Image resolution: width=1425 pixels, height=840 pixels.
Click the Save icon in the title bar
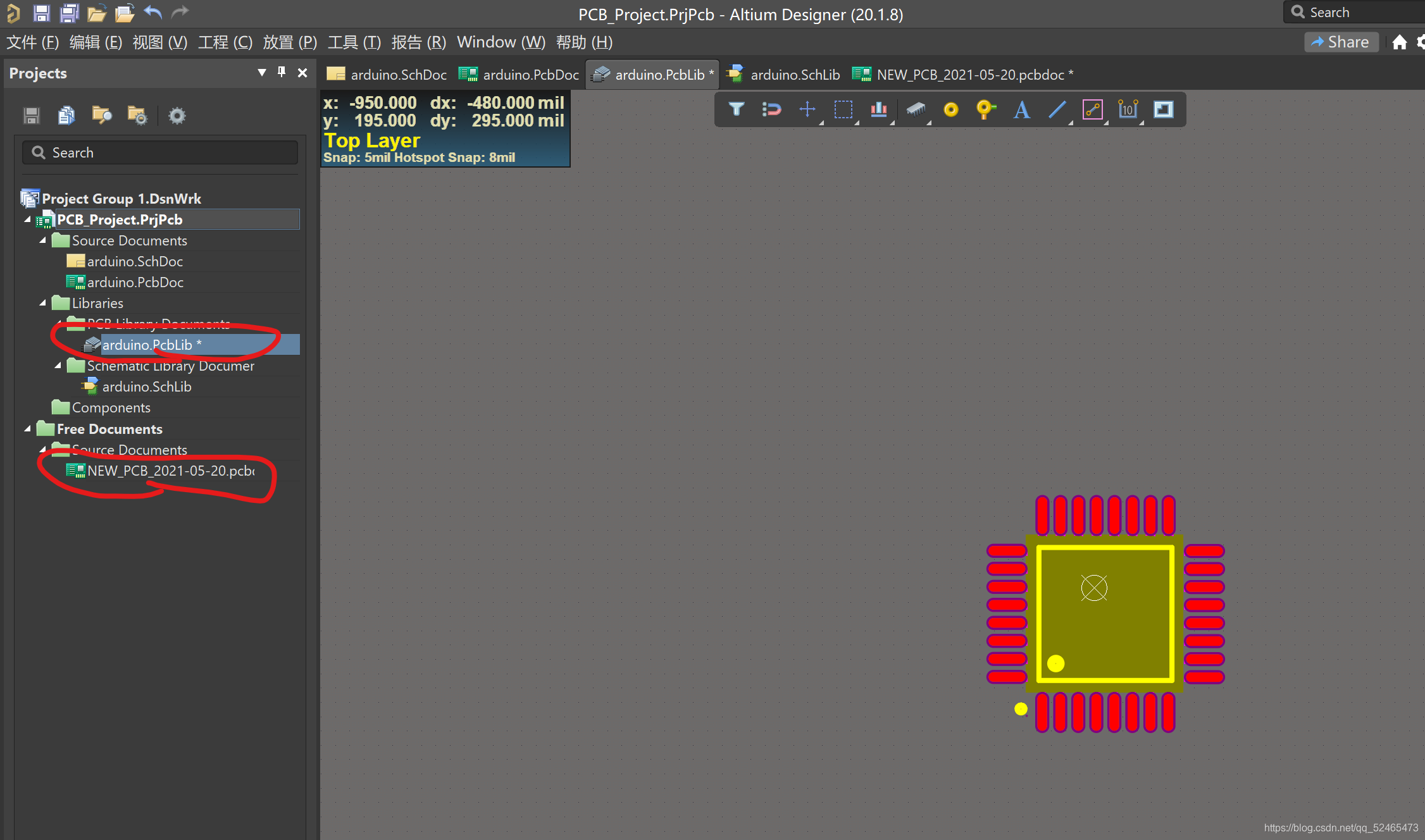point(42,13)
